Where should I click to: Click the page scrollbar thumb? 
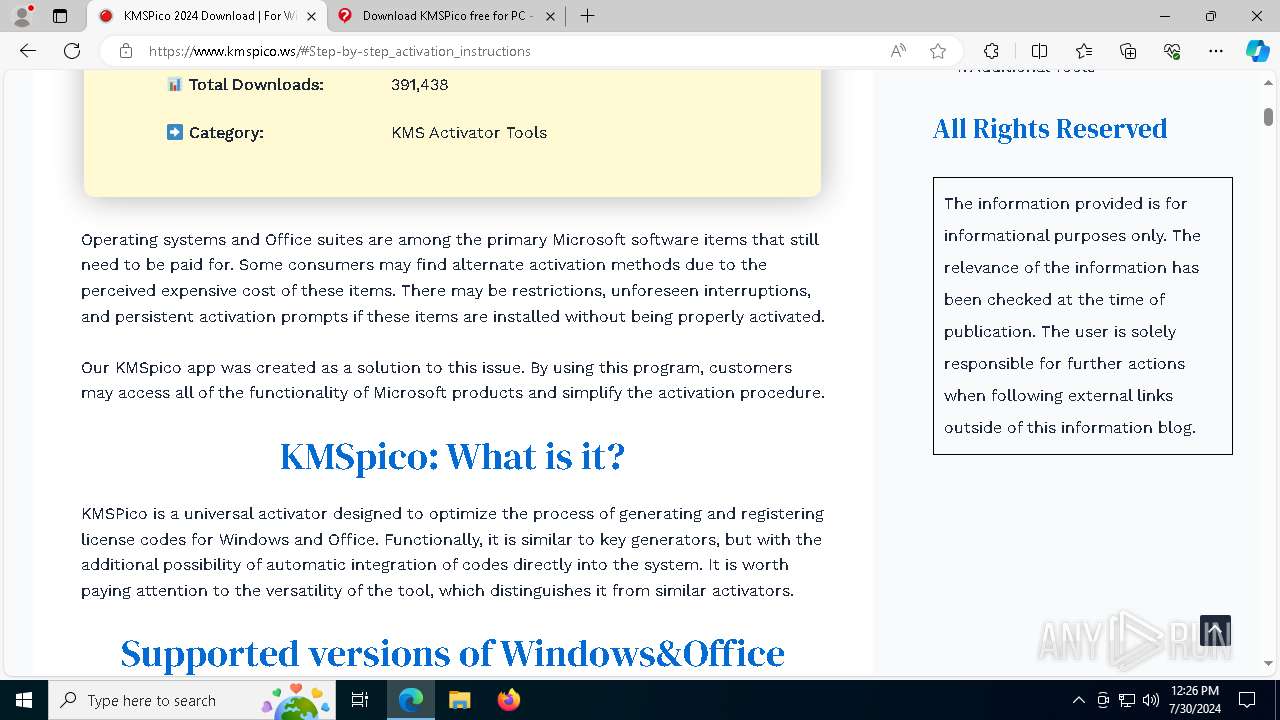click(1268, 116)
